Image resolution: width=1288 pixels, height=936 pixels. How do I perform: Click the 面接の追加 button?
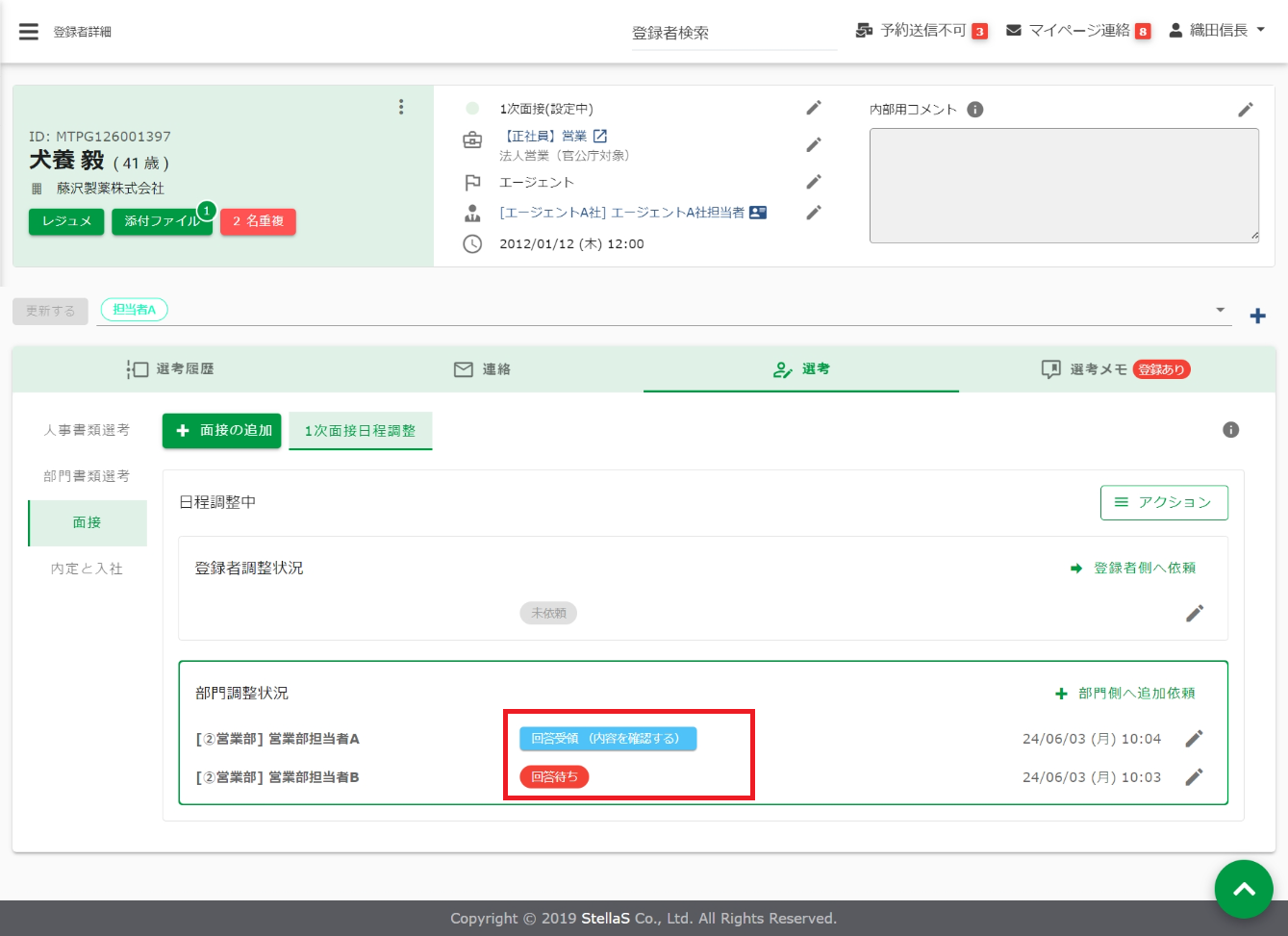pos(222,431)
